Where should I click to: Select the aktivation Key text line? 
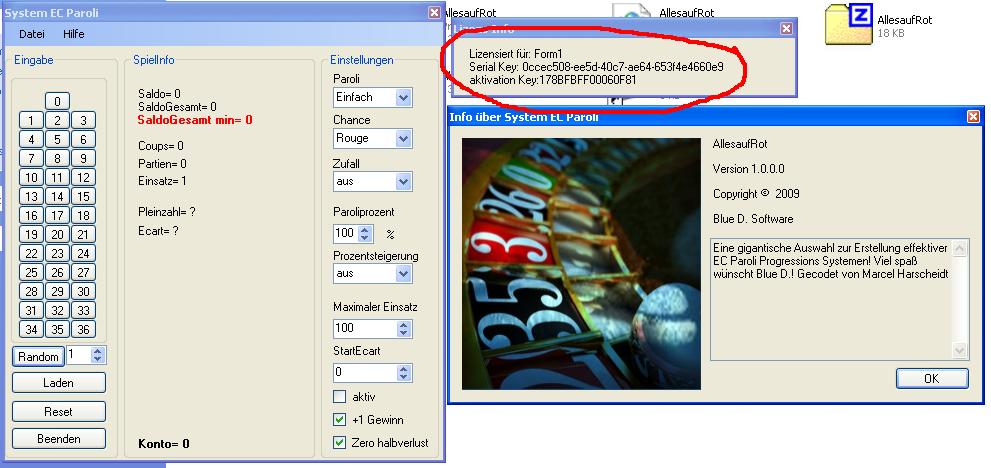click(553, 80)
